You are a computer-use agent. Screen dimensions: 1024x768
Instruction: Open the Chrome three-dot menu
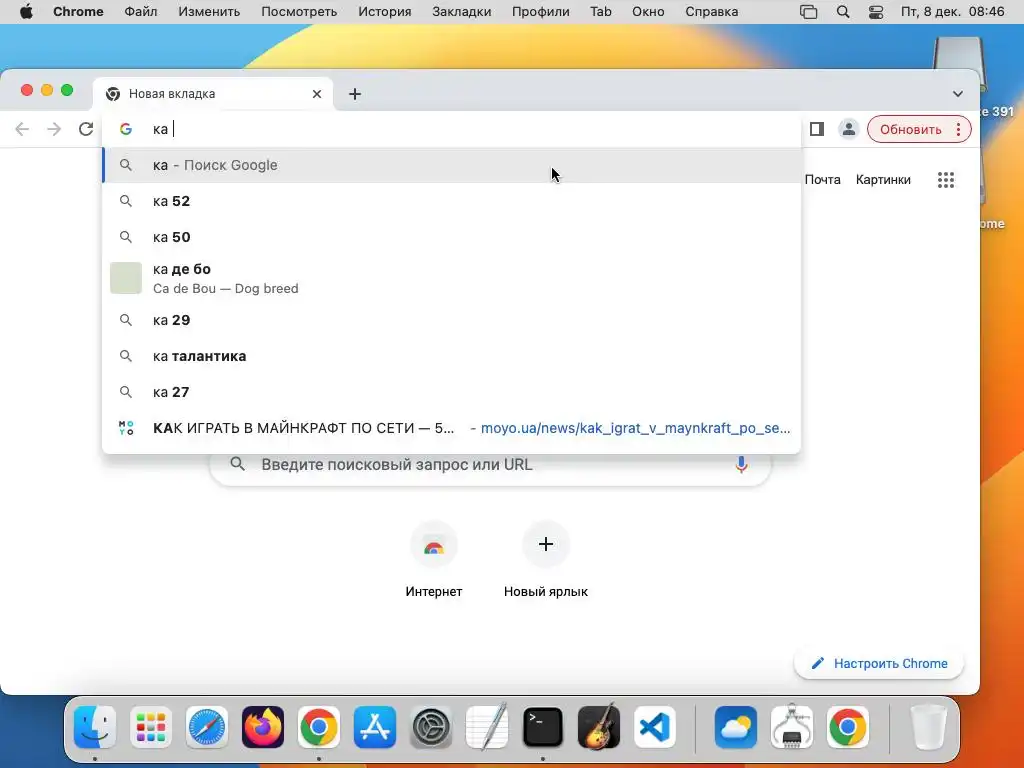[959, 129]
